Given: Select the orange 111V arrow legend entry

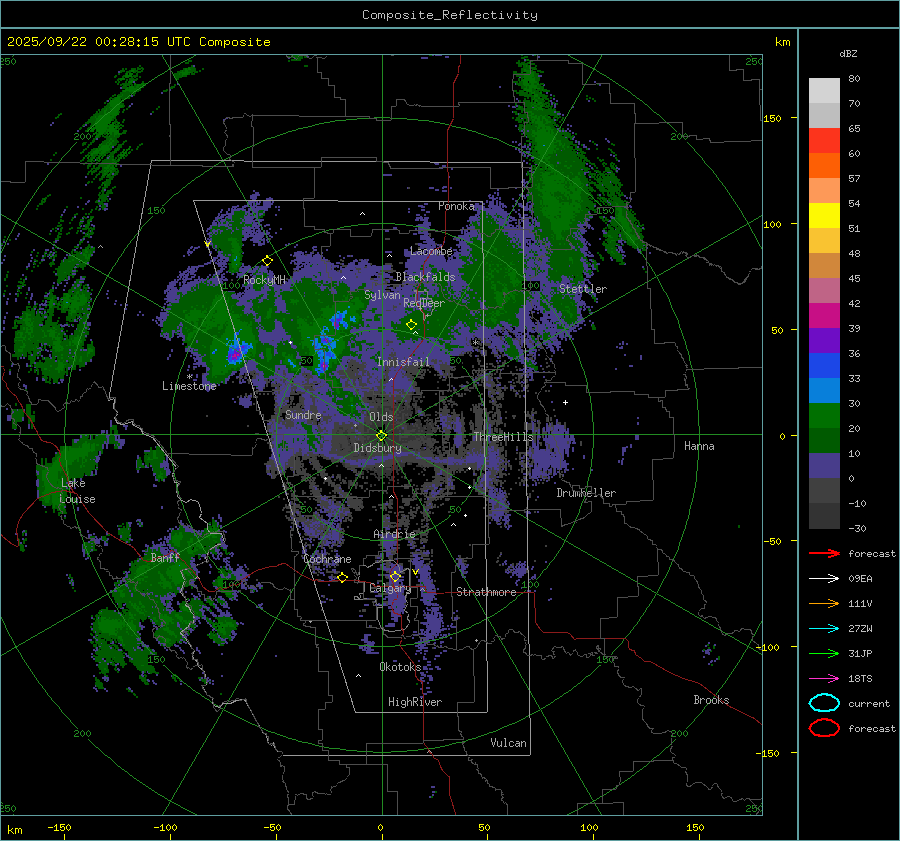Looking at the screenshot, I should (823, 603).
